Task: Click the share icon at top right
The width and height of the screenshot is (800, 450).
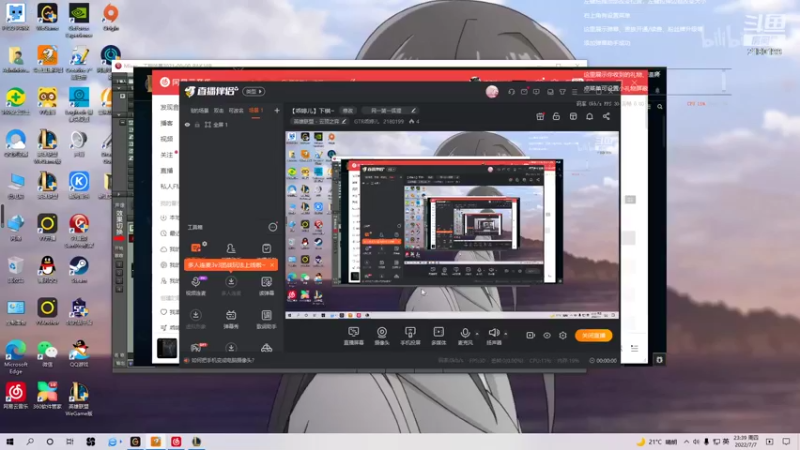Action: coord(606,116)
